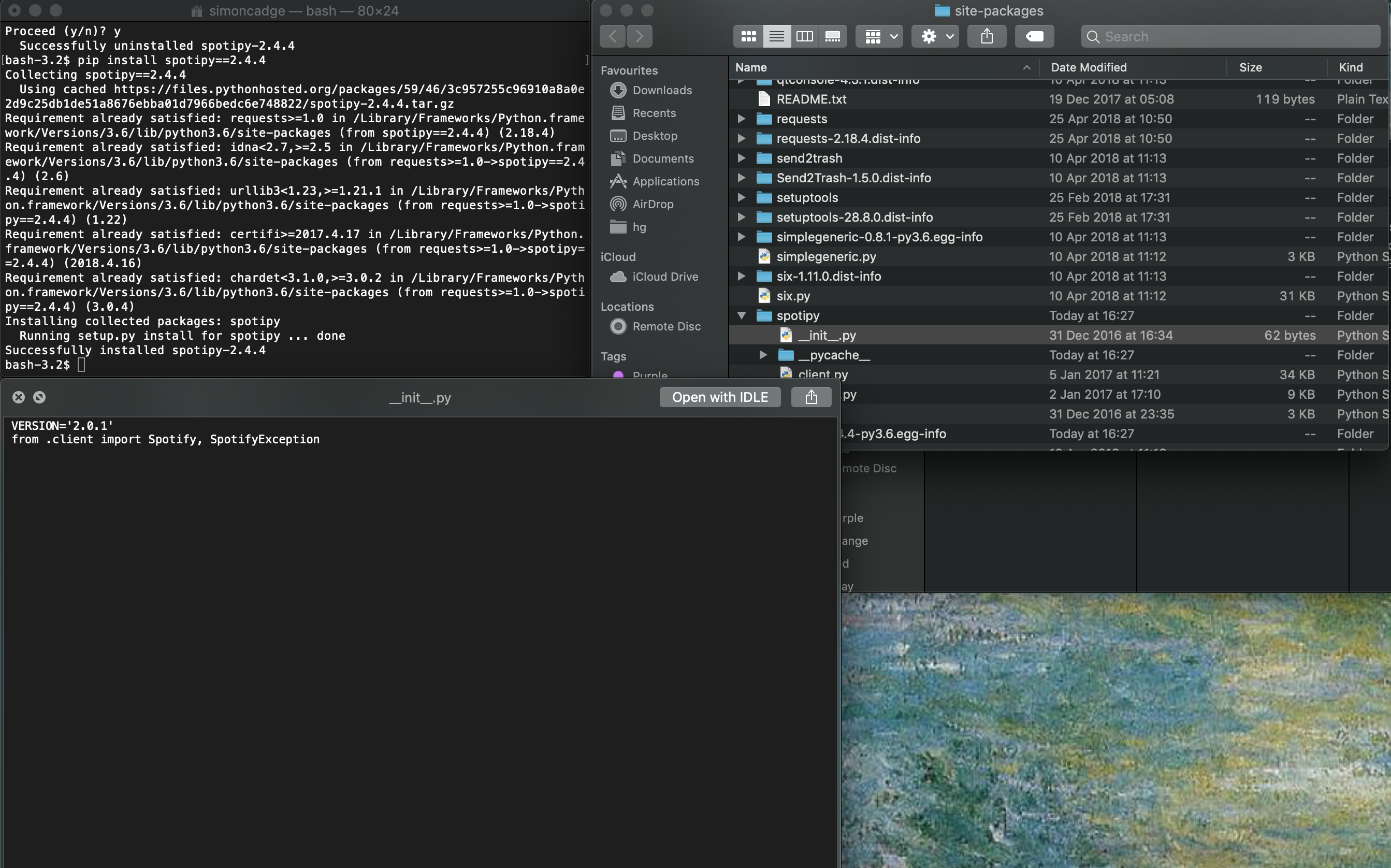Switch to column view layout
The width and height of the screenshot is (1391, 868).
(x=804, y=36)
